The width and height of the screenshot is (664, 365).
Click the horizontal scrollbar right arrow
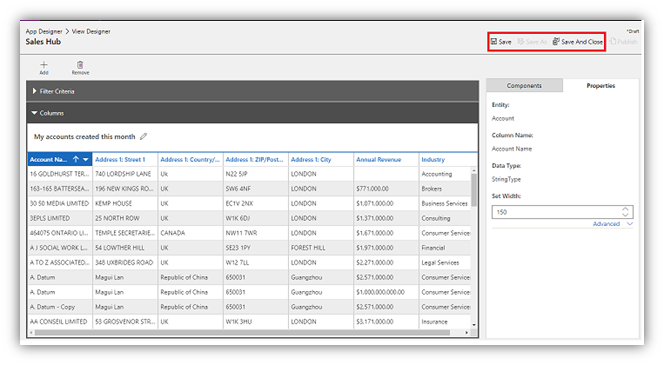click(467, 333)
